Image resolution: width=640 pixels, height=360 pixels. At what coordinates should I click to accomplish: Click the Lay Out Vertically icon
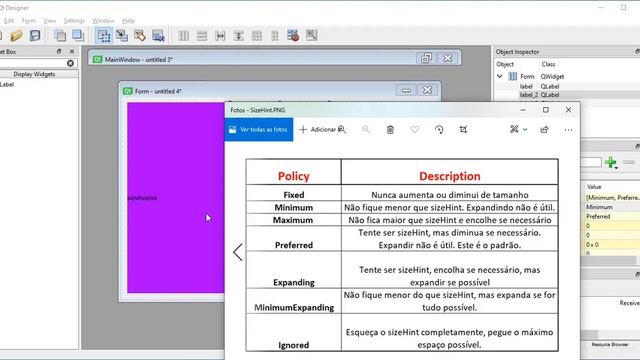click(202, 36)
